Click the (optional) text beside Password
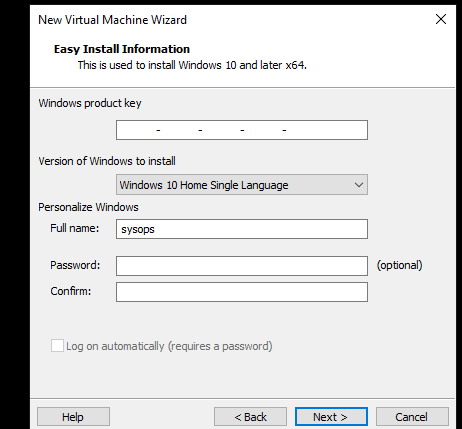Viewport: 462px width, 429px height. coord(399,265)
